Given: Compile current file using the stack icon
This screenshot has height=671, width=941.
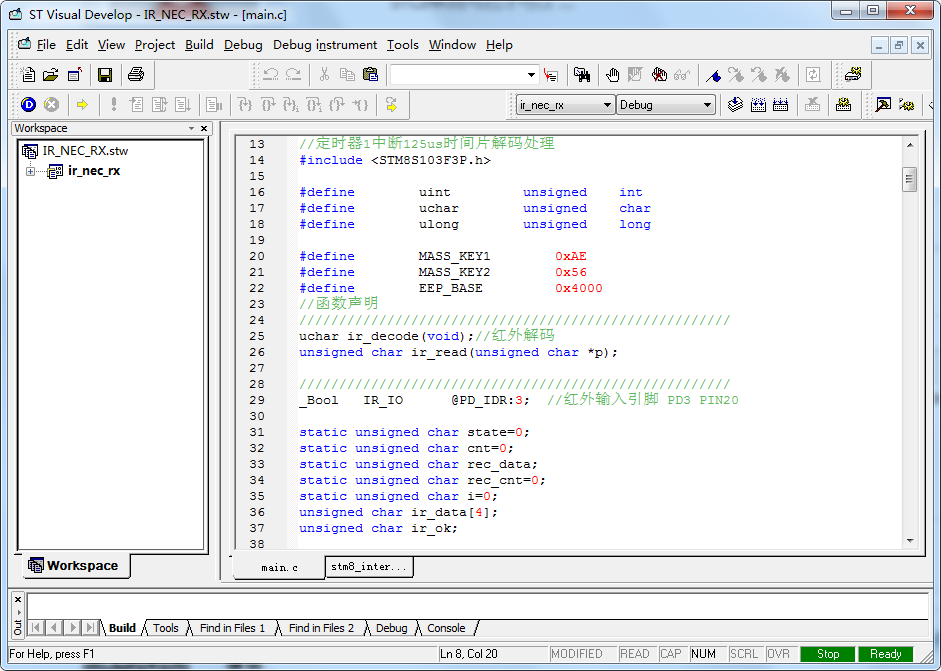Looking at the screenshot, I should (x=735, y=104).
